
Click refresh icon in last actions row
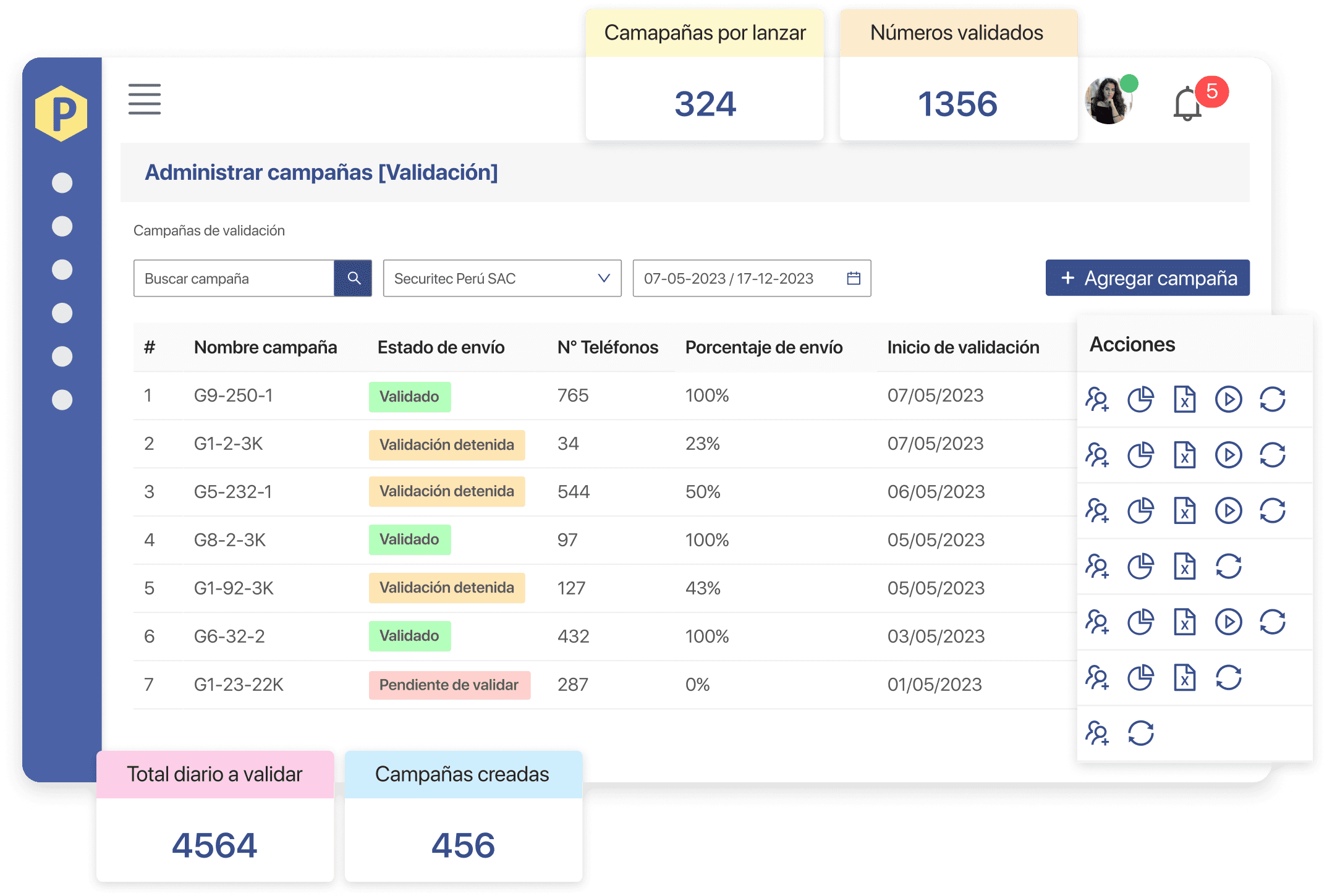pos(1140,733)
